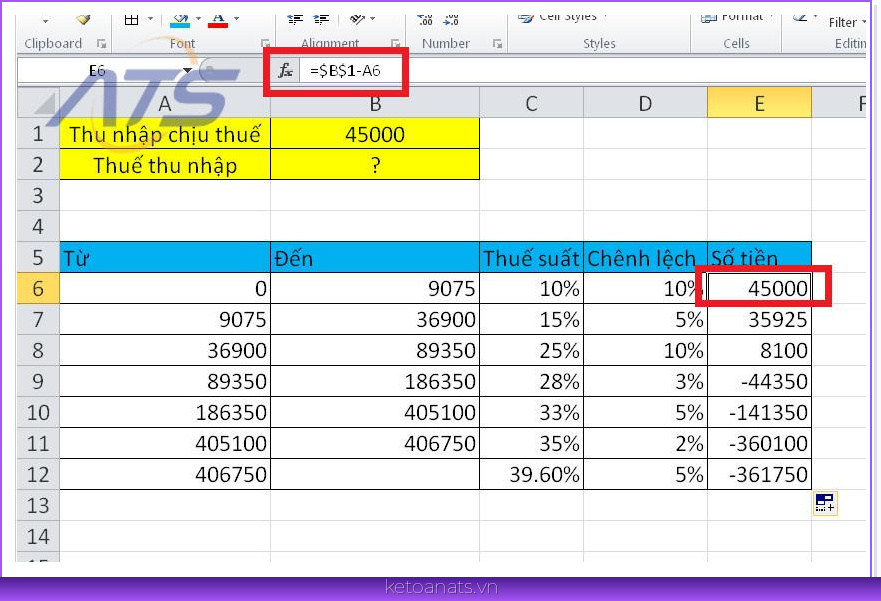Click the Increase Indent icon
Image resolution: width=881 pixels, height=601 pixels.
coord(321,20)
